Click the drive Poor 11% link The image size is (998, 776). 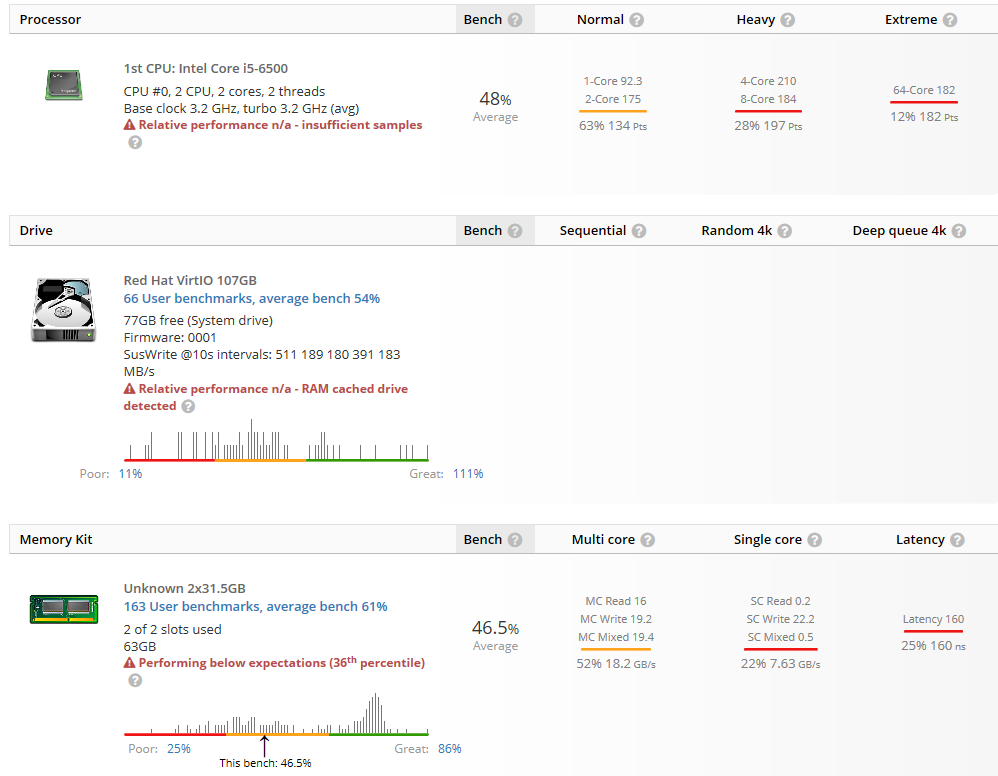(130, 474)
